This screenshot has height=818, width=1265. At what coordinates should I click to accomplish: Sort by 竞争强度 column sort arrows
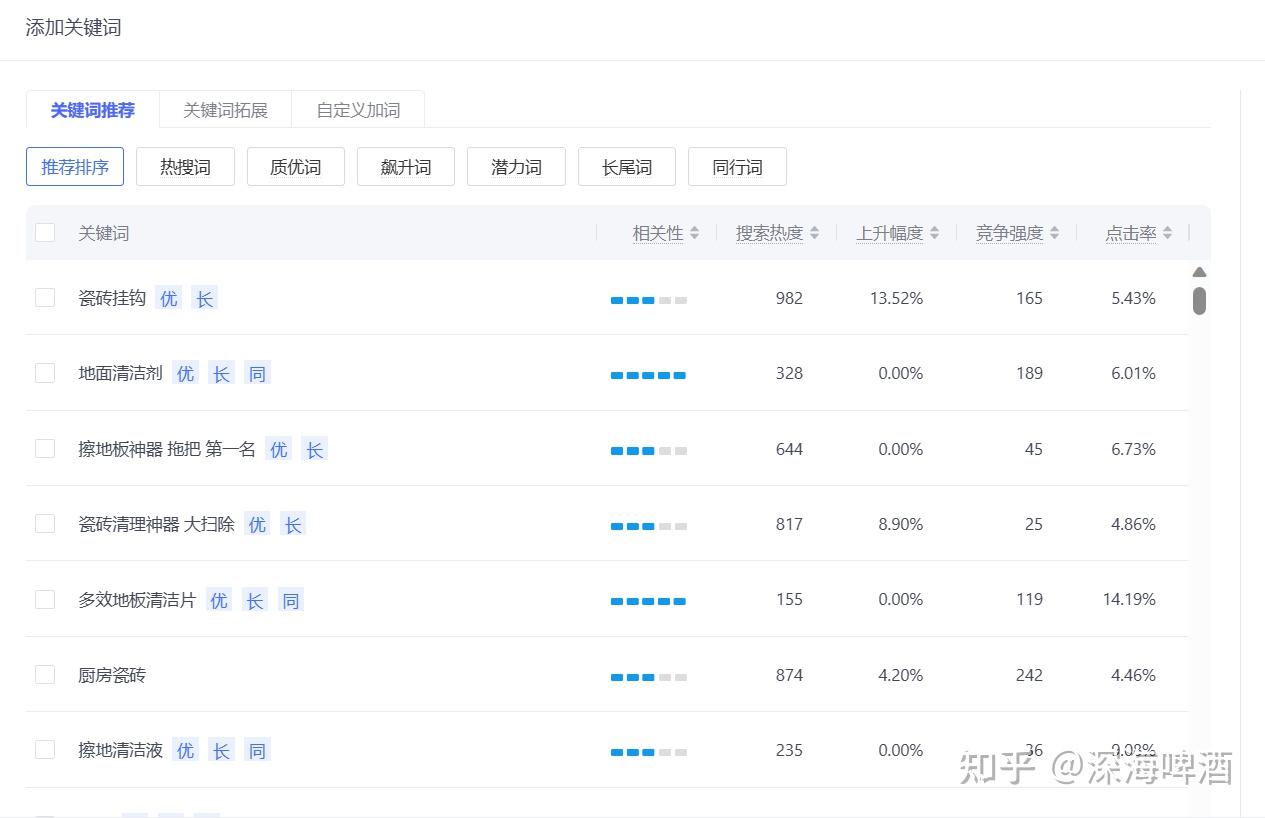click(1054, 233)
